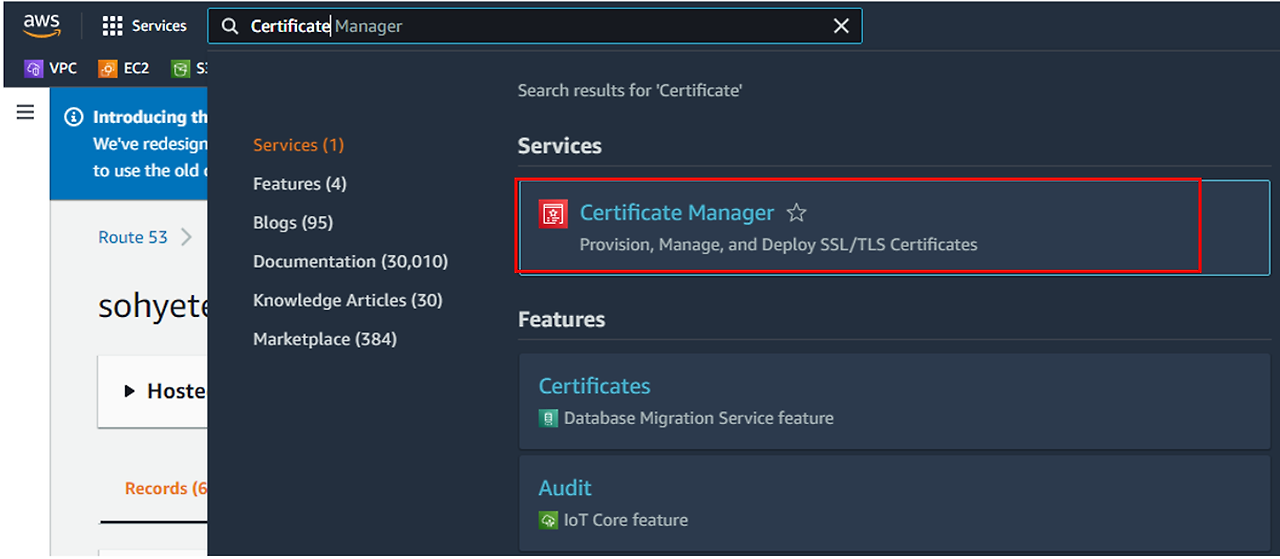This screenshot has height=559, width=1280.
Task: Open the Certificate Manager service link
Action: (677, 213)
